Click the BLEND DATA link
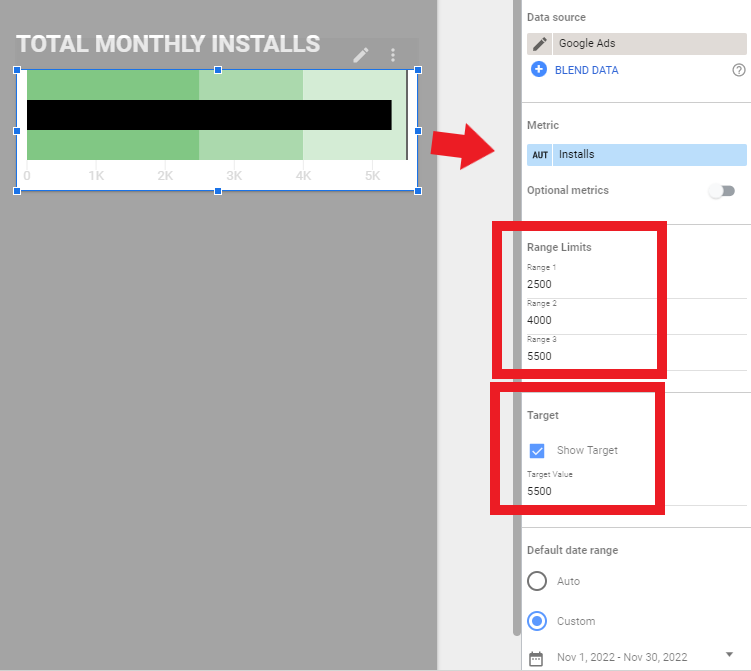The width and height of the screenshot is (751, 671). pyautogui.click(x=586, y=70)
